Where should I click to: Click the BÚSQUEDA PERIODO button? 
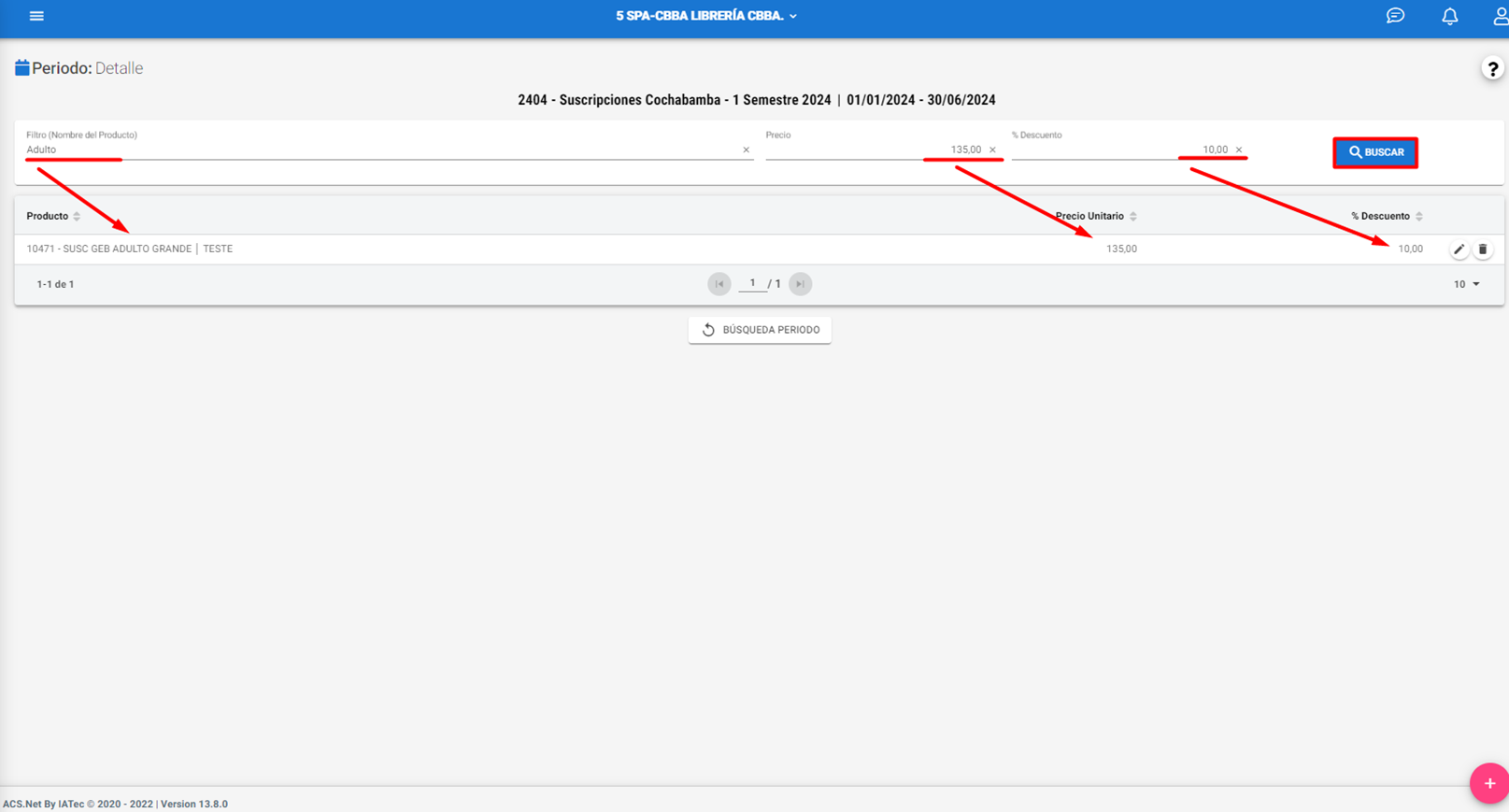pyautogui.click(x=760, y=330)
